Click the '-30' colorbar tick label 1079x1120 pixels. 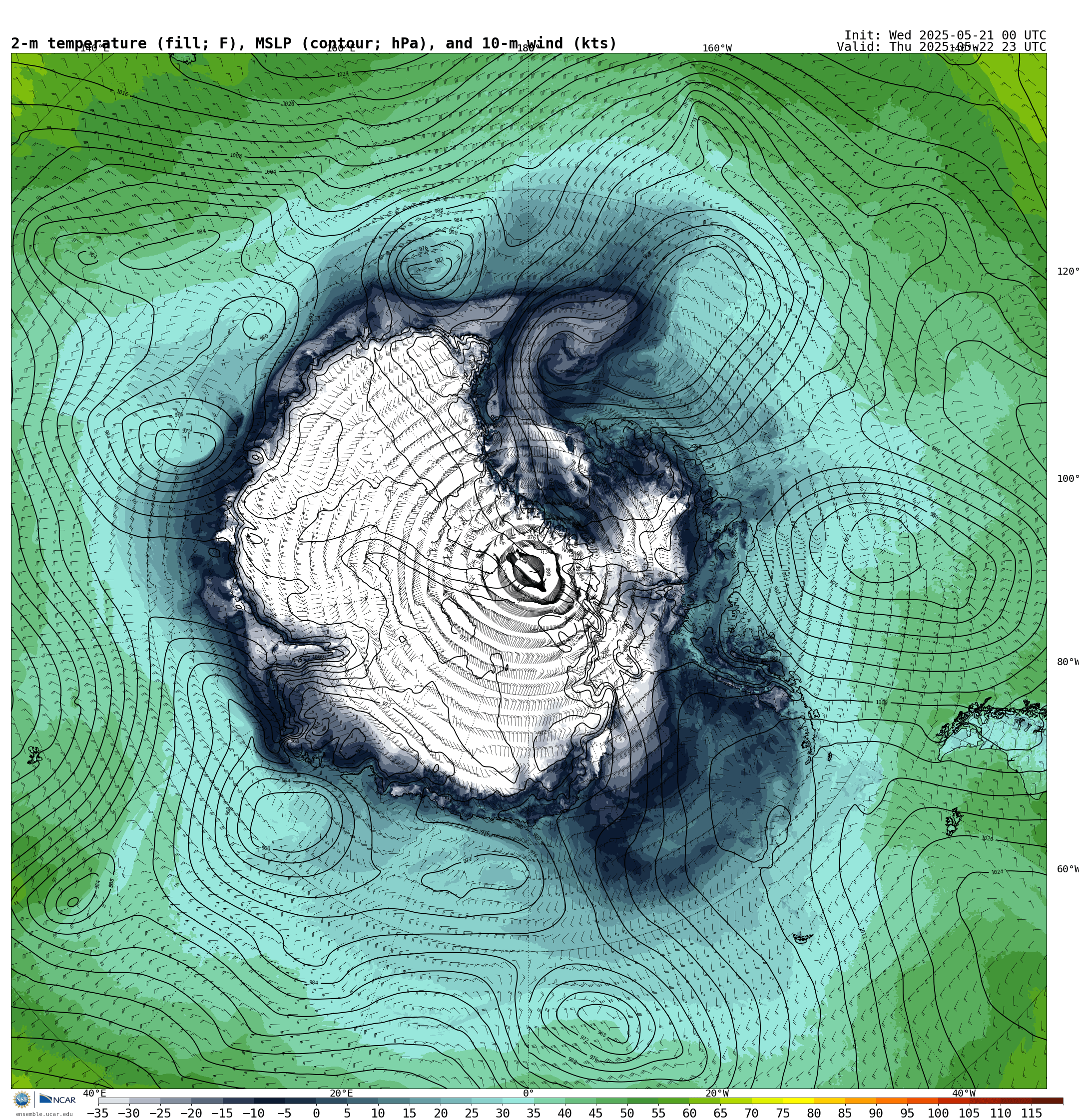[129, 1113]
